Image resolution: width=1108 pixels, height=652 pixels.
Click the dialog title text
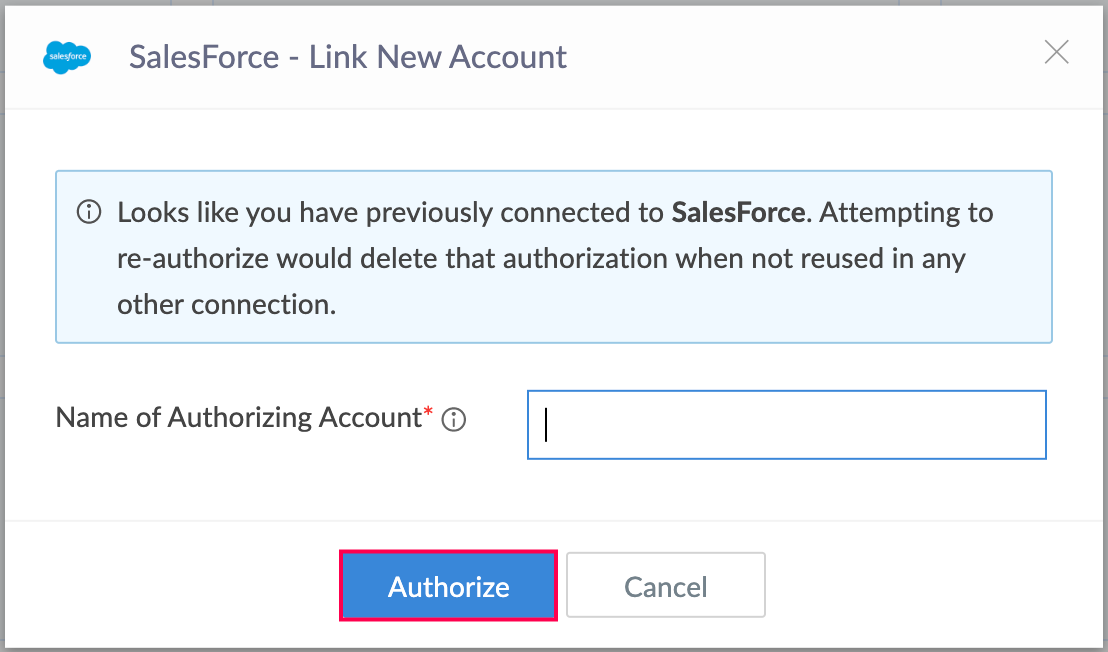pos(347,57)
